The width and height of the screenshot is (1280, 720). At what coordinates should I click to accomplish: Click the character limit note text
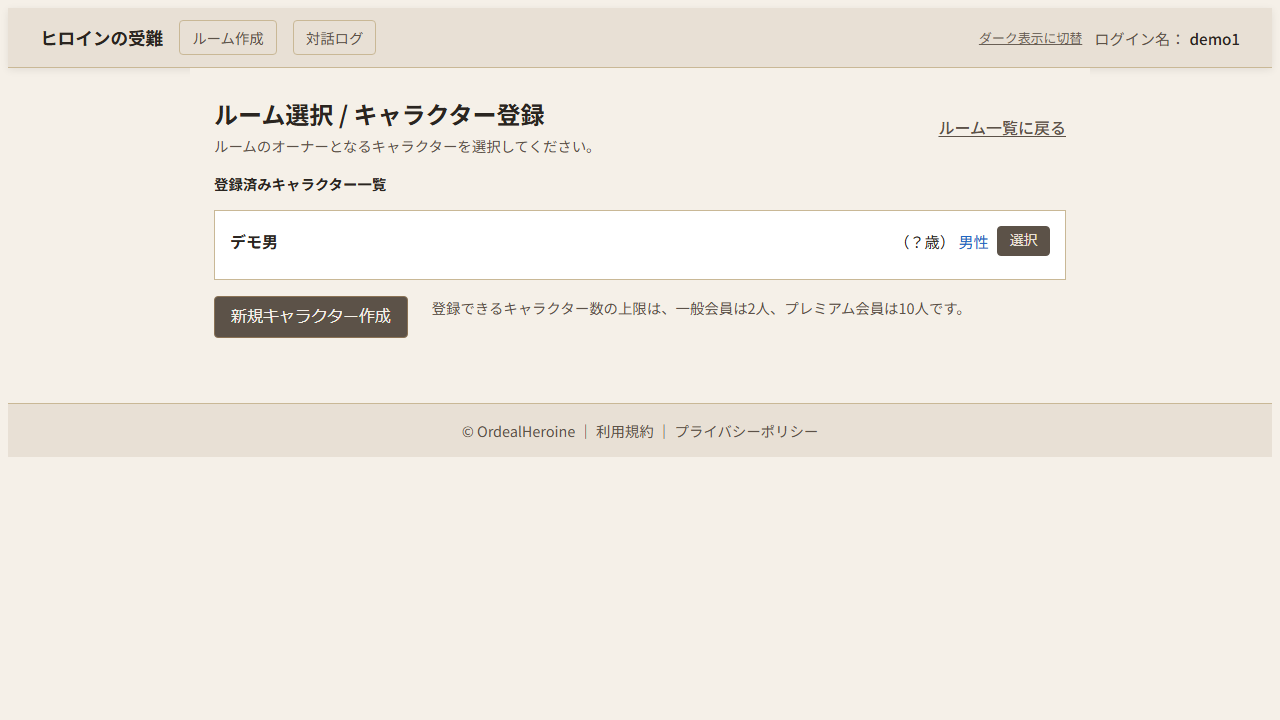point(700,308)
